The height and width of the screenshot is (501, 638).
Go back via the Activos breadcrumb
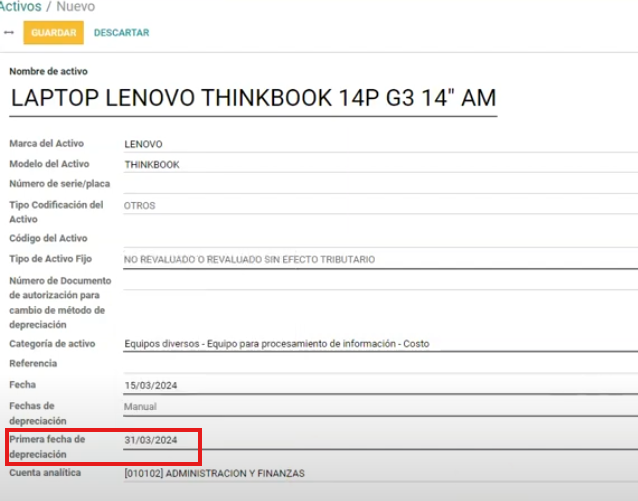pos(21,7)
